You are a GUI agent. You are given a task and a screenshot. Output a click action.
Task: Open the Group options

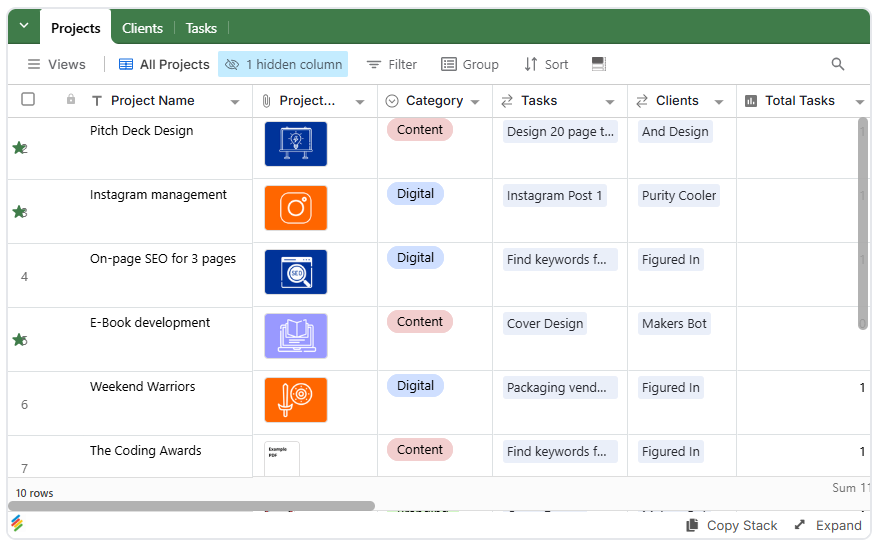coord(470,64)
